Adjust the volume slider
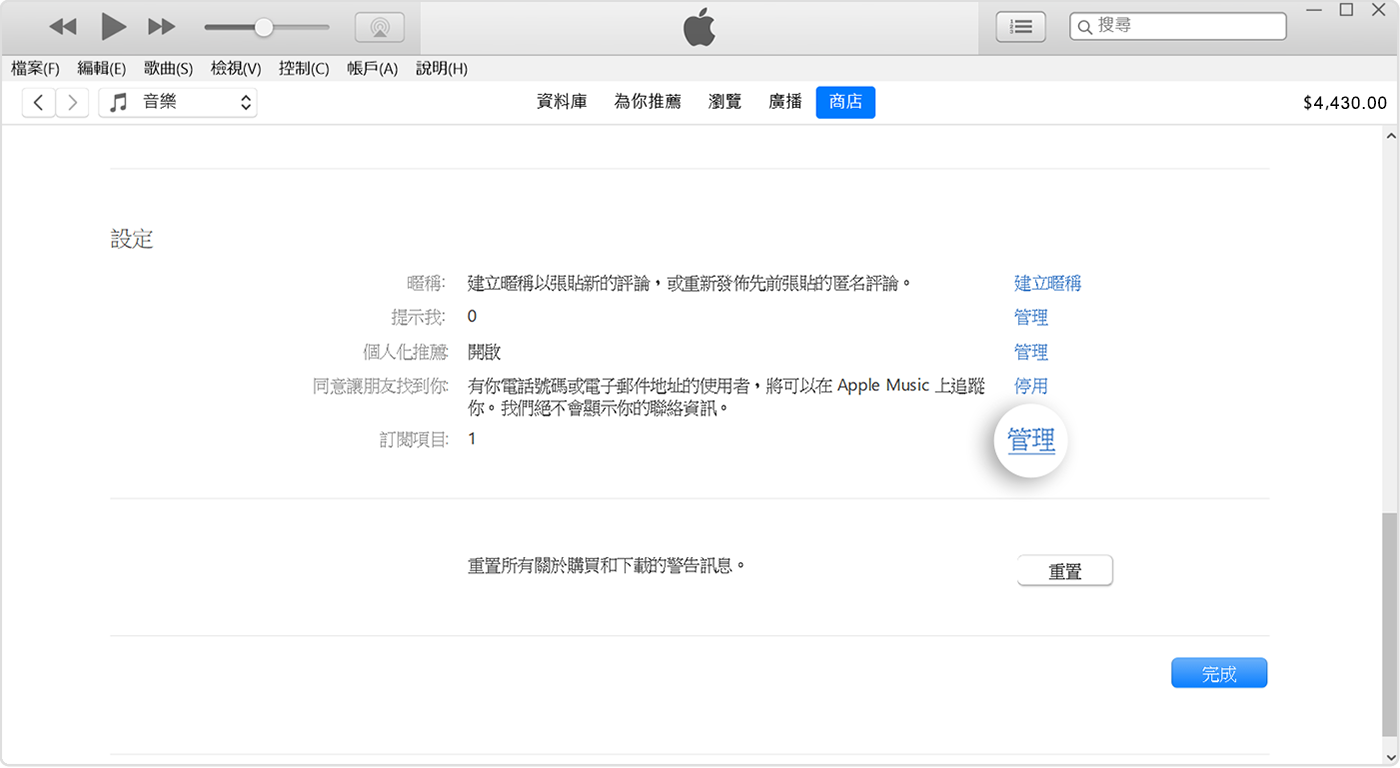This screenshot has height=768, width=1400. click(264, 27)
